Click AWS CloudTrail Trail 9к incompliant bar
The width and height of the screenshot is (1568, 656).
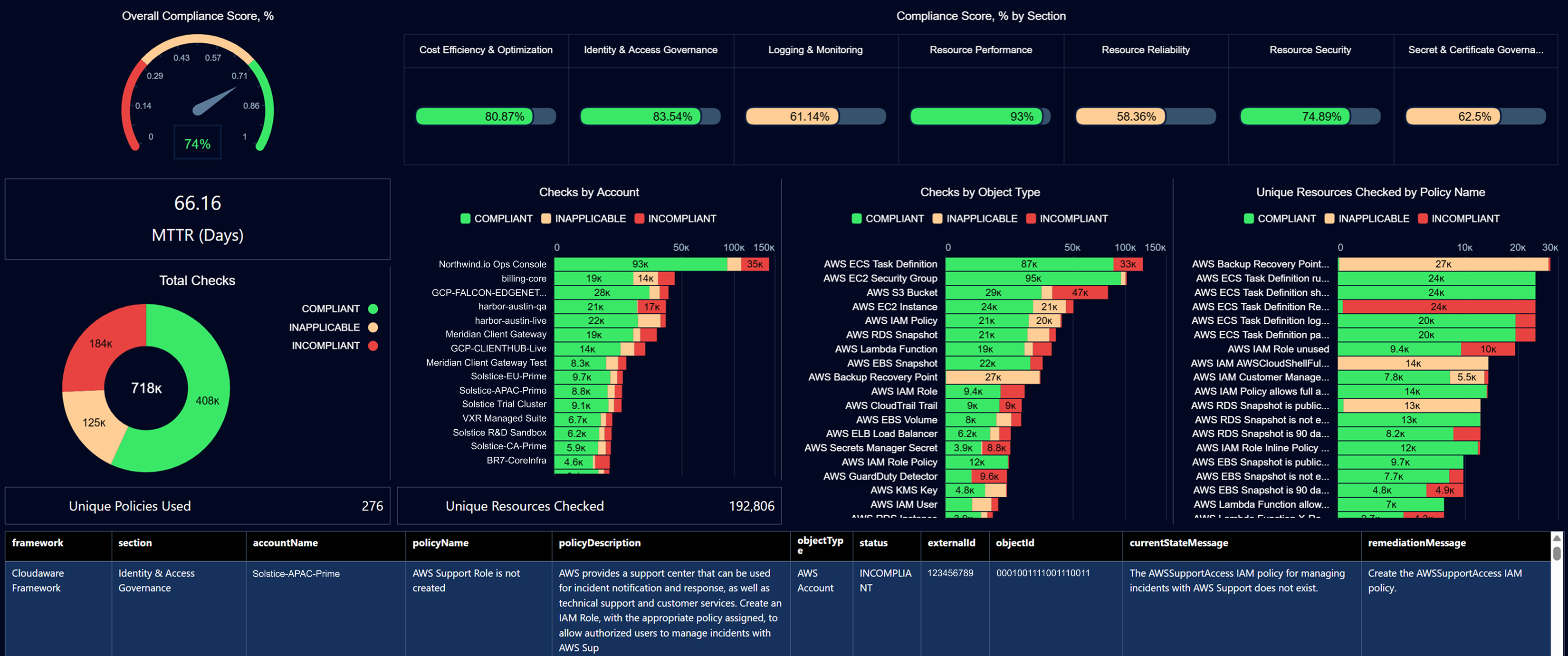[x=1010, y=405]
